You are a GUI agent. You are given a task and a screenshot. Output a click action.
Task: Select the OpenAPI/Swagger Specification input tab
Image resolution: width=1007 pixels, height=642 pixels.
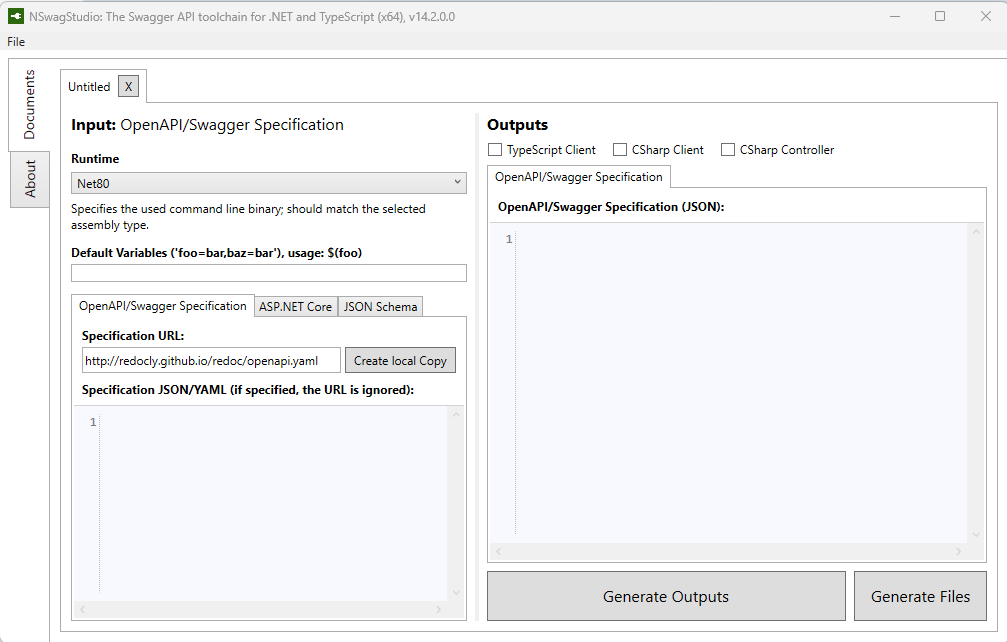click(162, 306)
